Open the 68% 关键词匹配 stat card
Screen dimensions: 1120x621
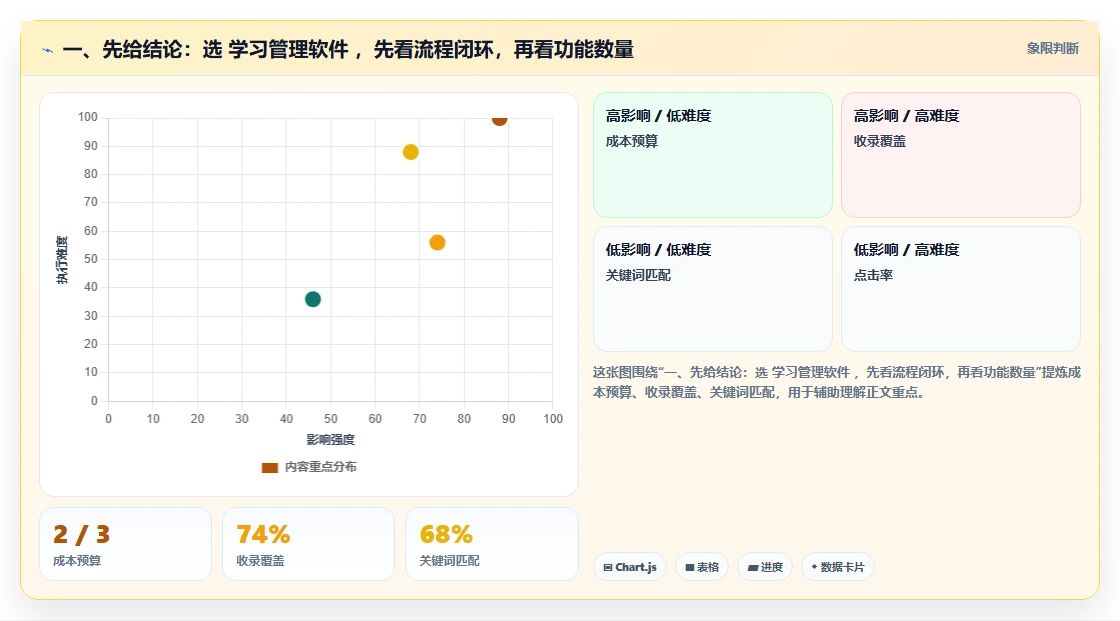pyautogui.click(x=491, y=545)
